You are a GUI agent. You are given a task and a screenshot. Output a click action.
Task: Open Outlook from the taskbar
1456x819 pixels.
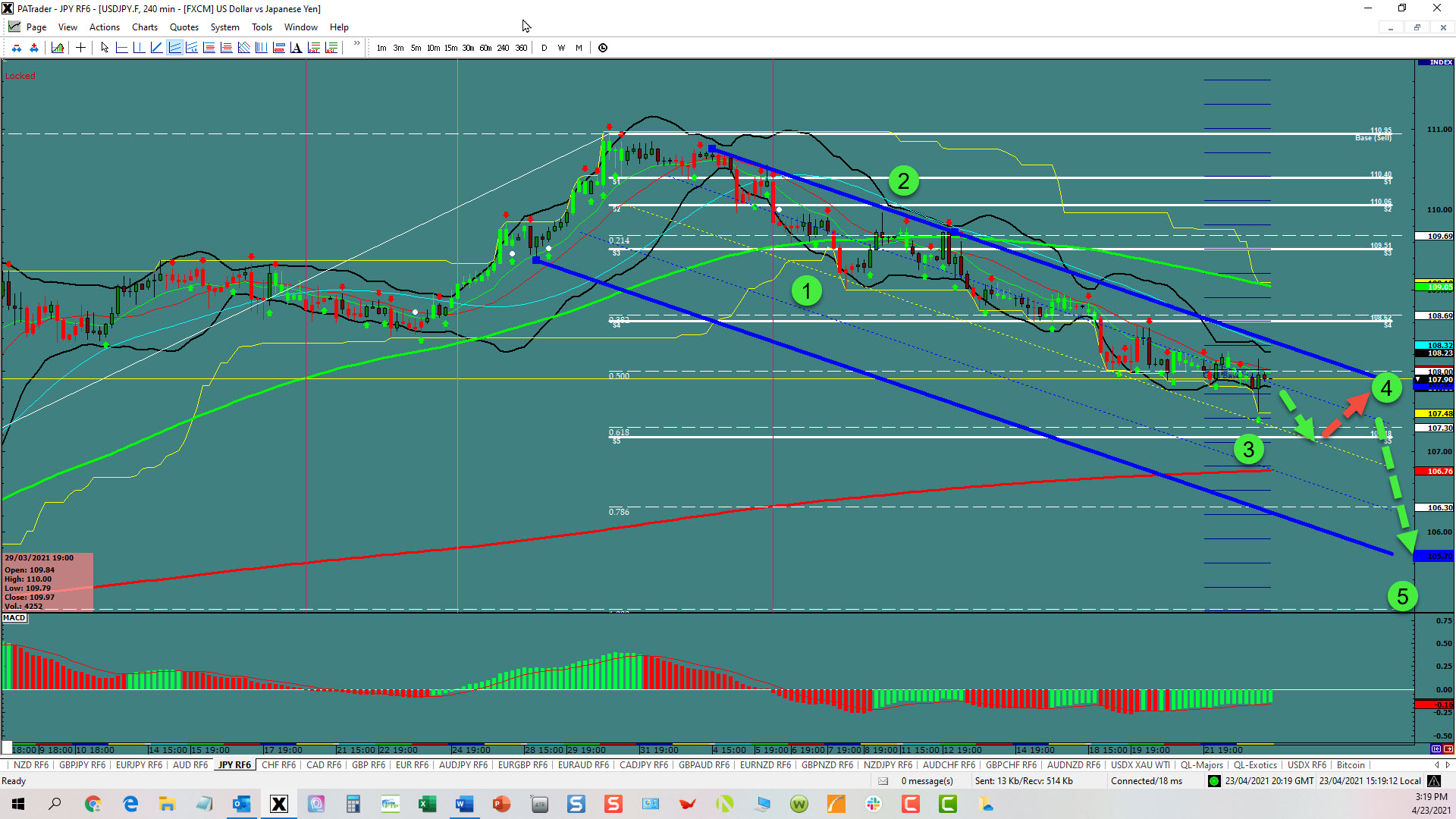click(x=242, y=804)
